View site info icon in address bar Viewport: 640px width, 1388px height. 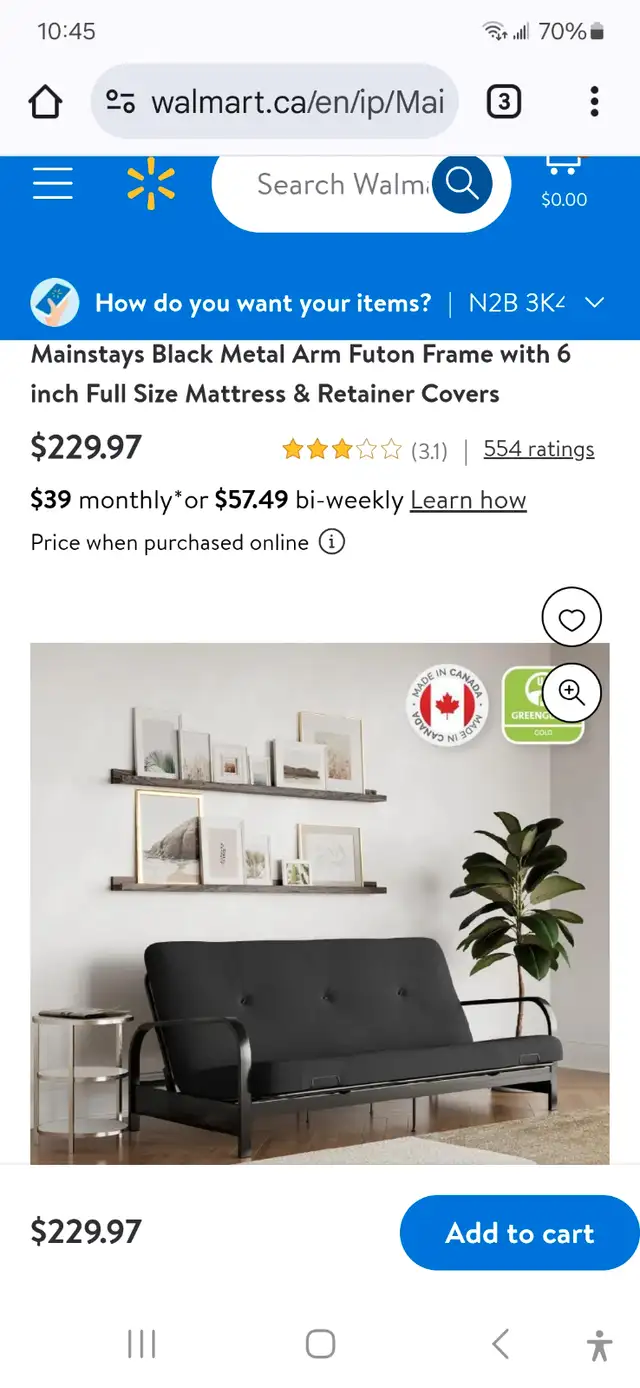(x=121, y=101)
